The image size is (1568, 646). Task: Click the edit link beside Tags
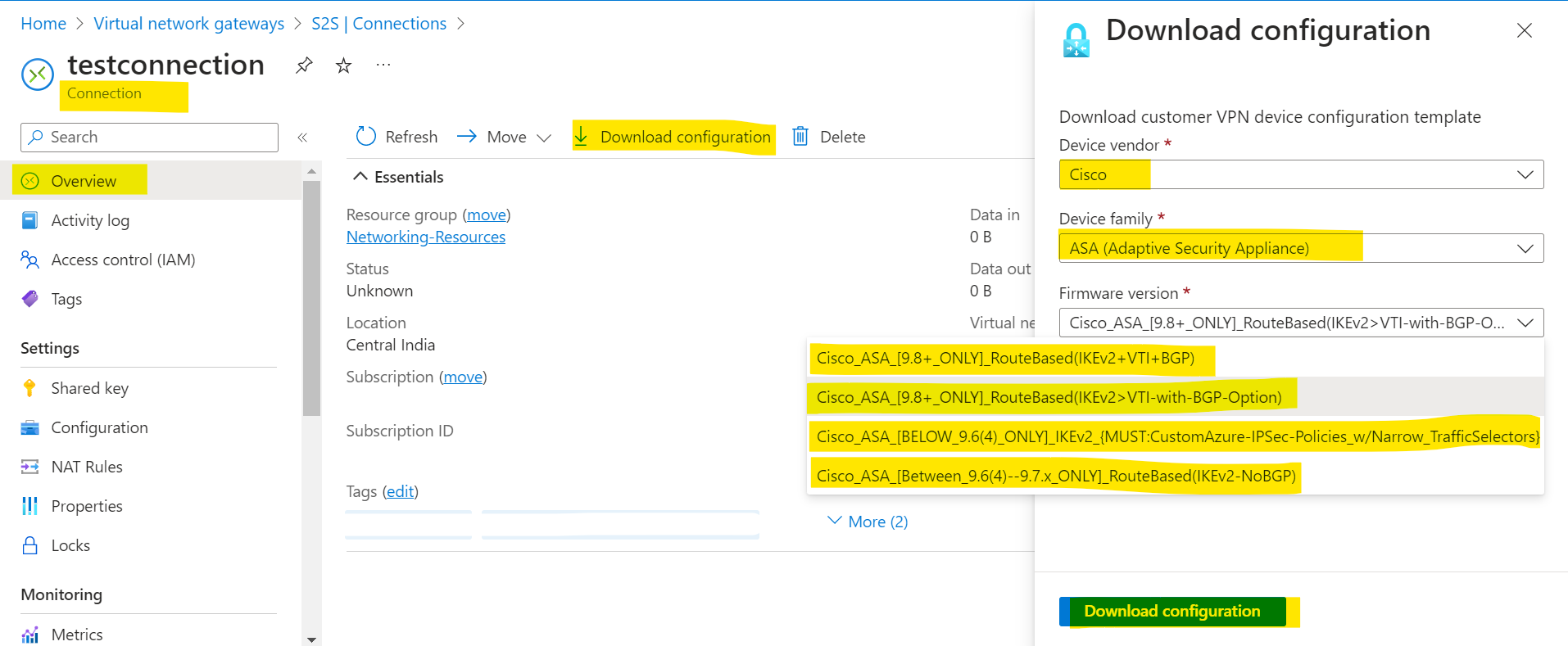401,491
